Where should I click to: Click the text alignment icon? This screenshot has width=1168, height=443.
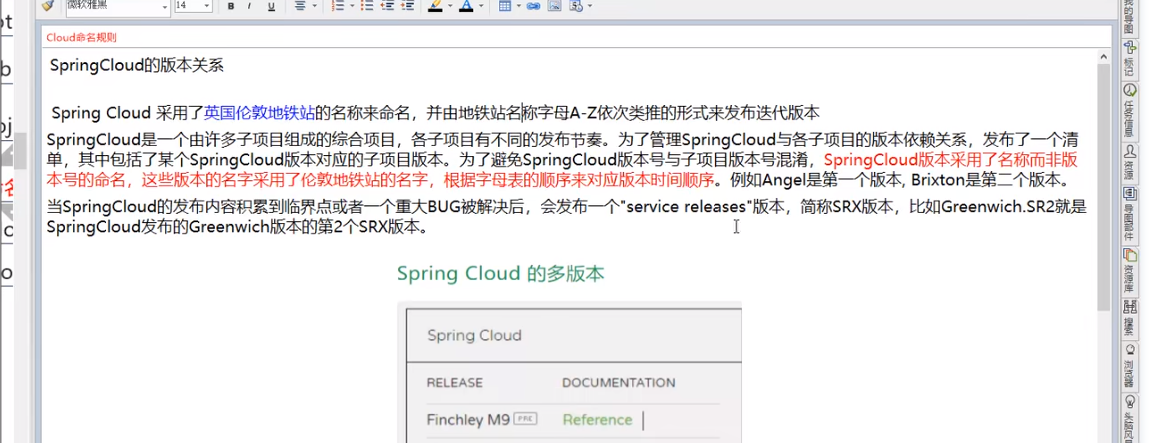click(300, 6)
